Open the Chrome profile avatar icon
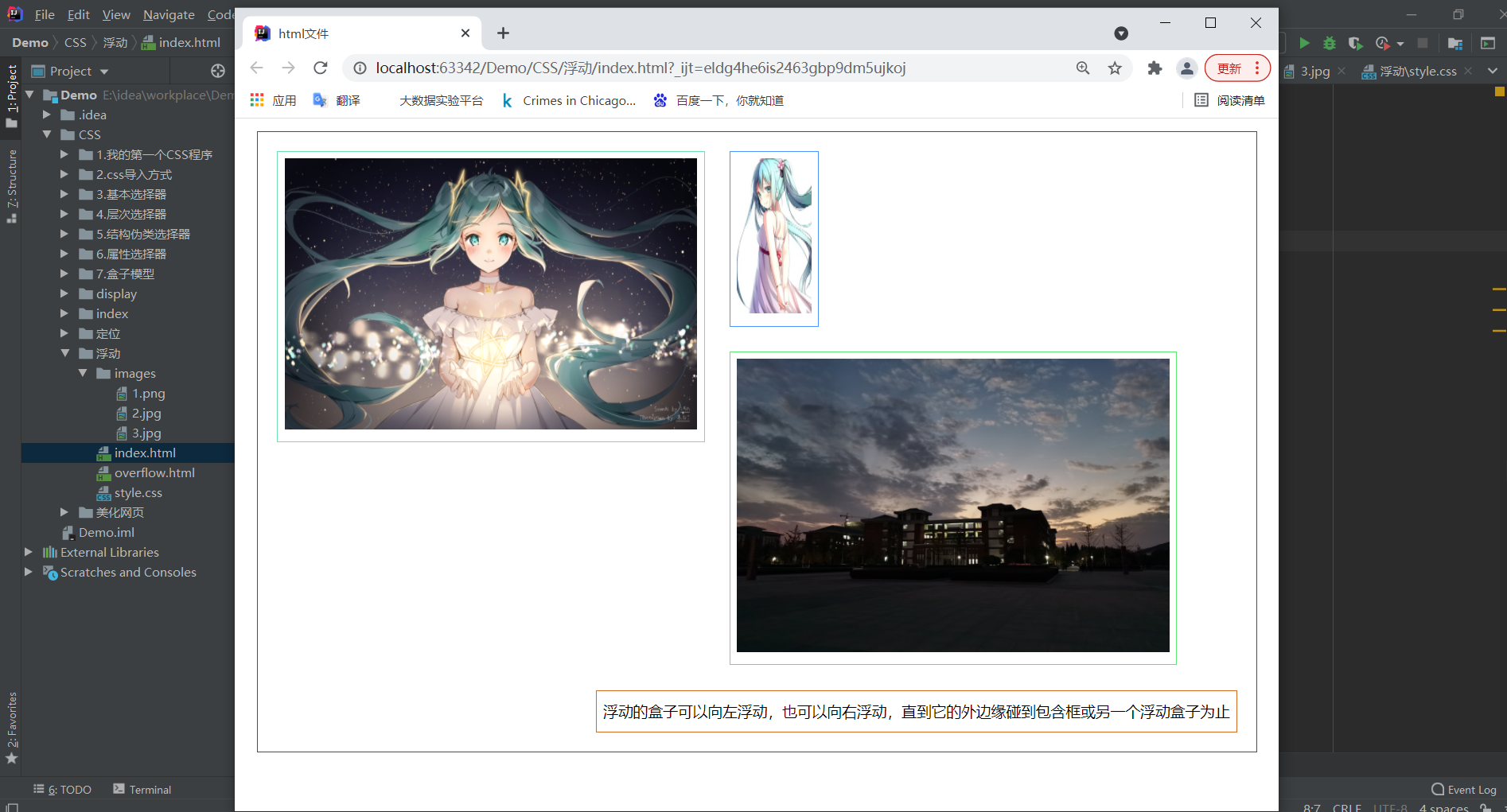This screenshot has height=812, width=1507. pos(1186,68)
